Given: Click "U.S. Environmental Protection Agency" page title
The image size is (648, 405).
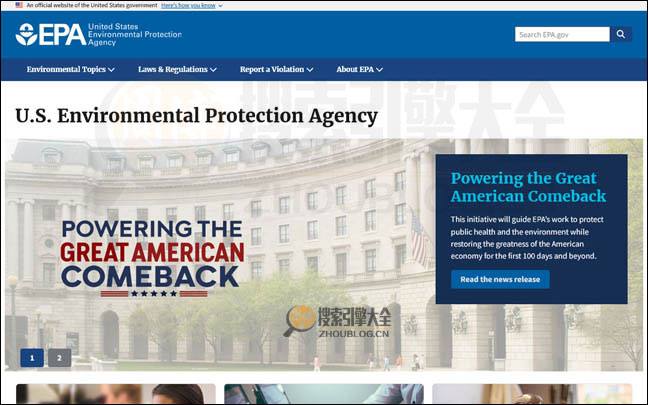Looking at the screenshot, I should coord(197,116).
